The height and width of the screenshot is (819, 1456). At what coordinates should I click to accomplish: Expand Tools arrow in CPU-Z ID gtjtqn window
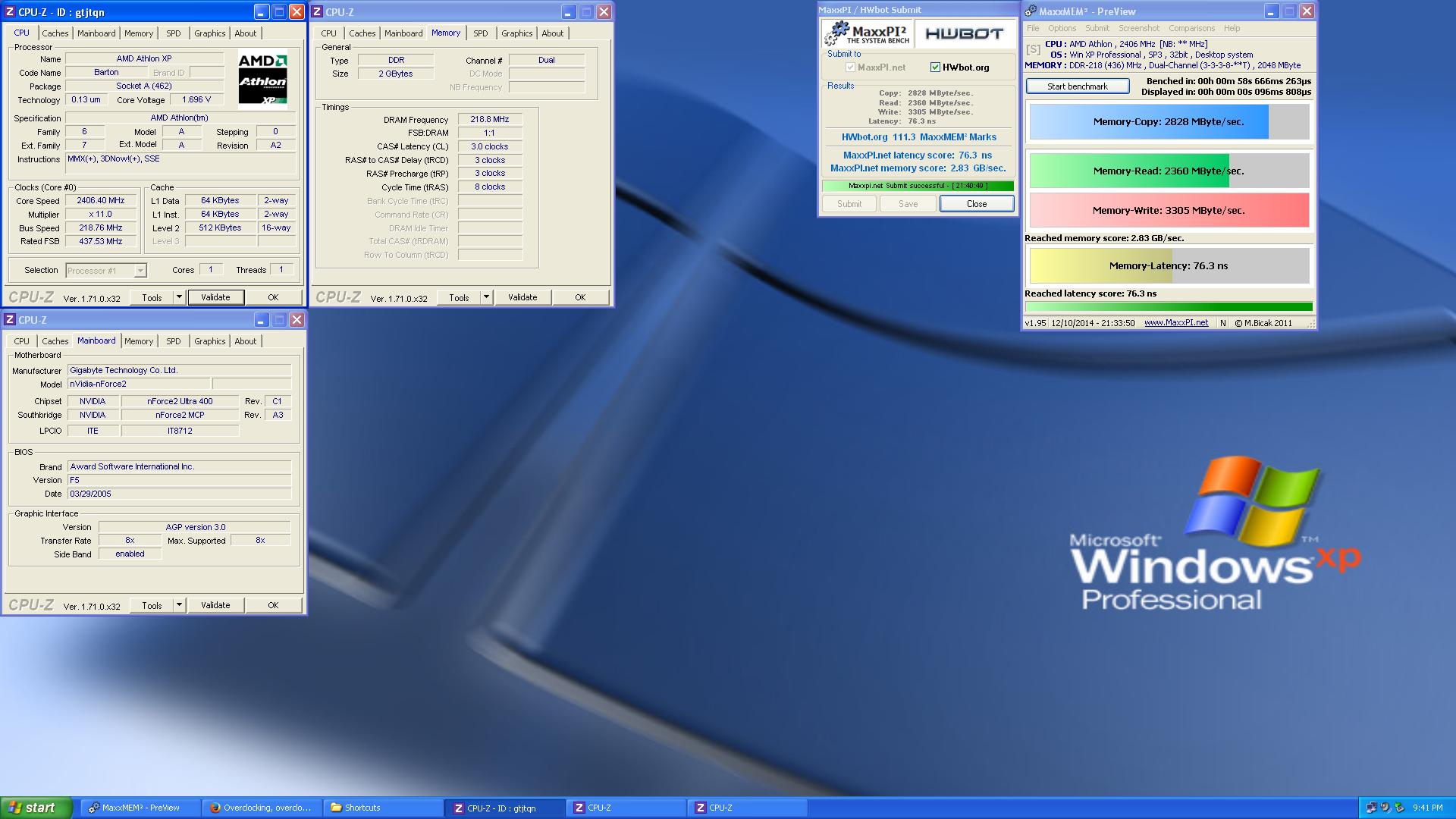pyautogui.click(x=180, y=297)
